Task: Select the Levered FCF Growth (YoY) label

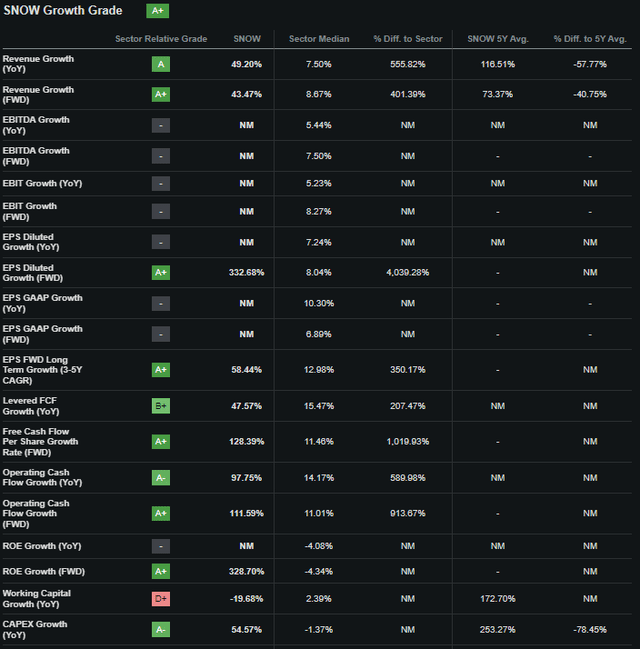Action: 31,406
